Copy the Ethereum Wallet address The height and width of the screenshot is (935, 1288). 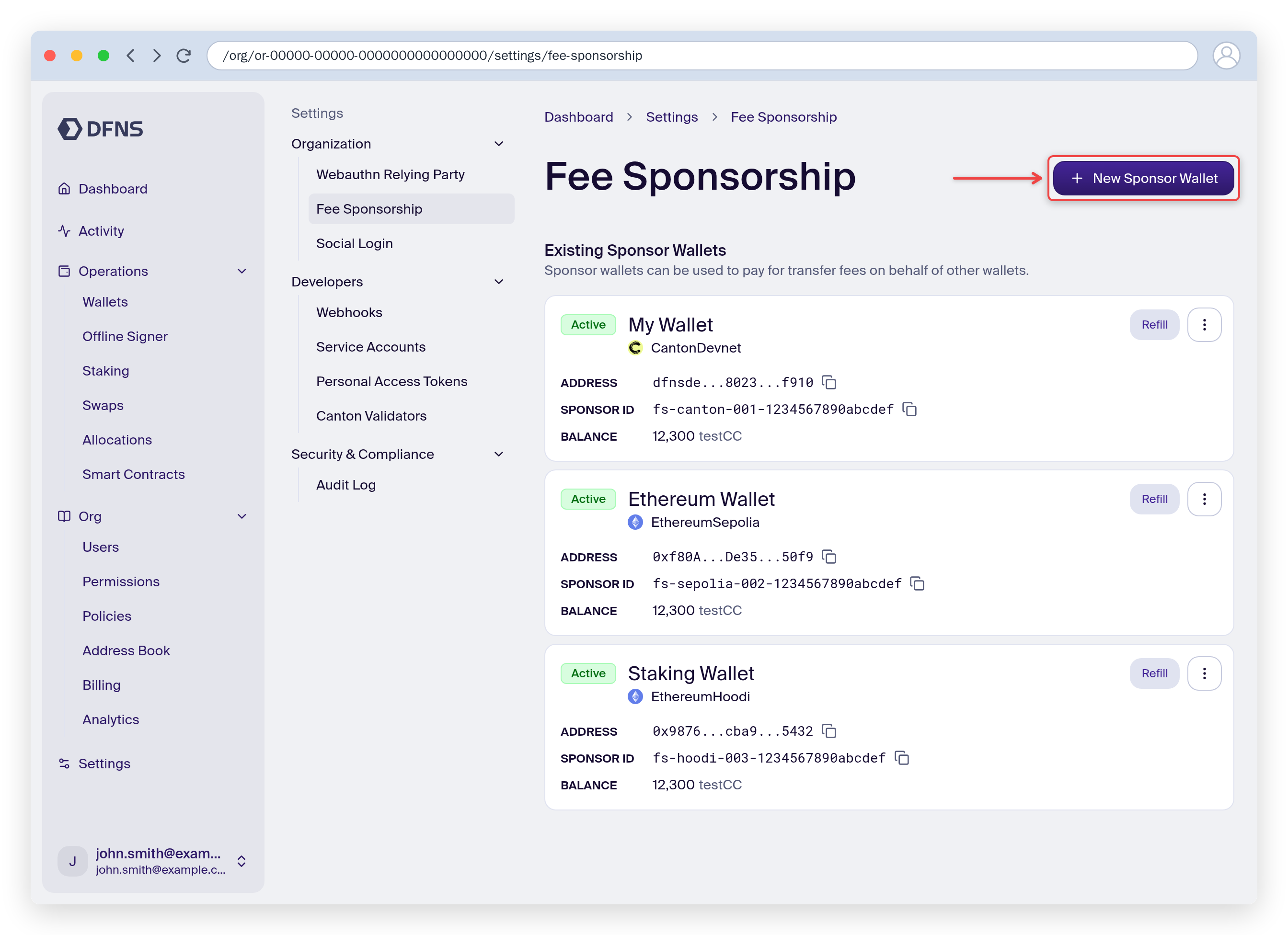pyautogui.click(x=829, y=556)
